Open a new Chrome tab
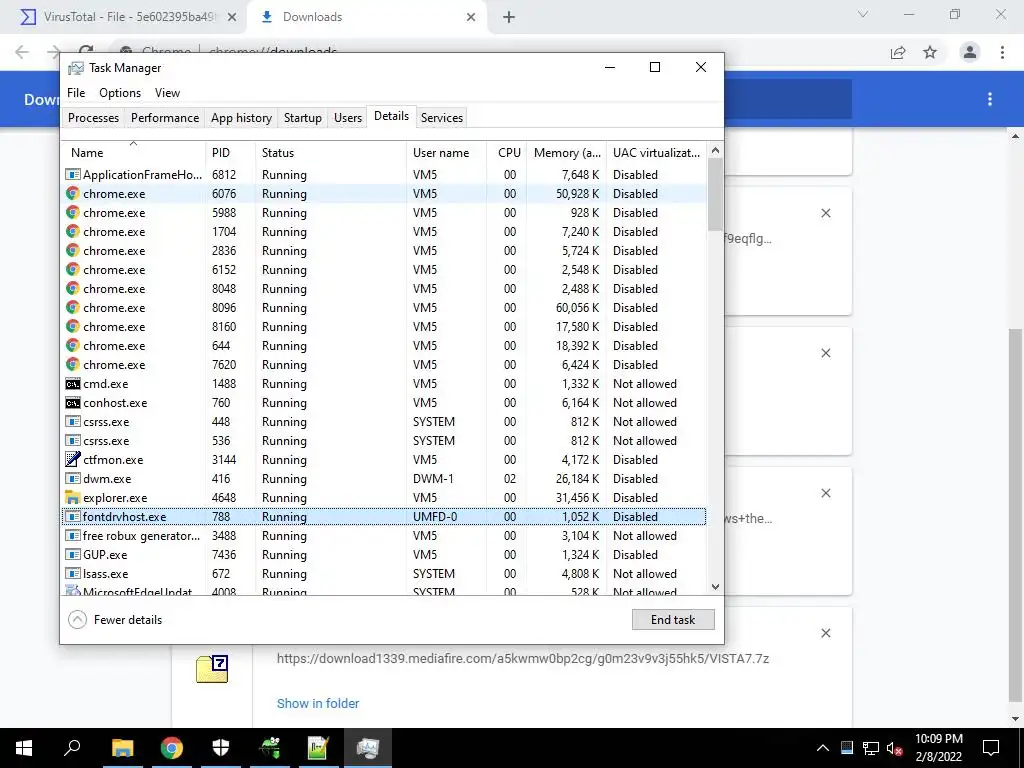Screen dimensions: 1024x768 (x=509, y=17)
